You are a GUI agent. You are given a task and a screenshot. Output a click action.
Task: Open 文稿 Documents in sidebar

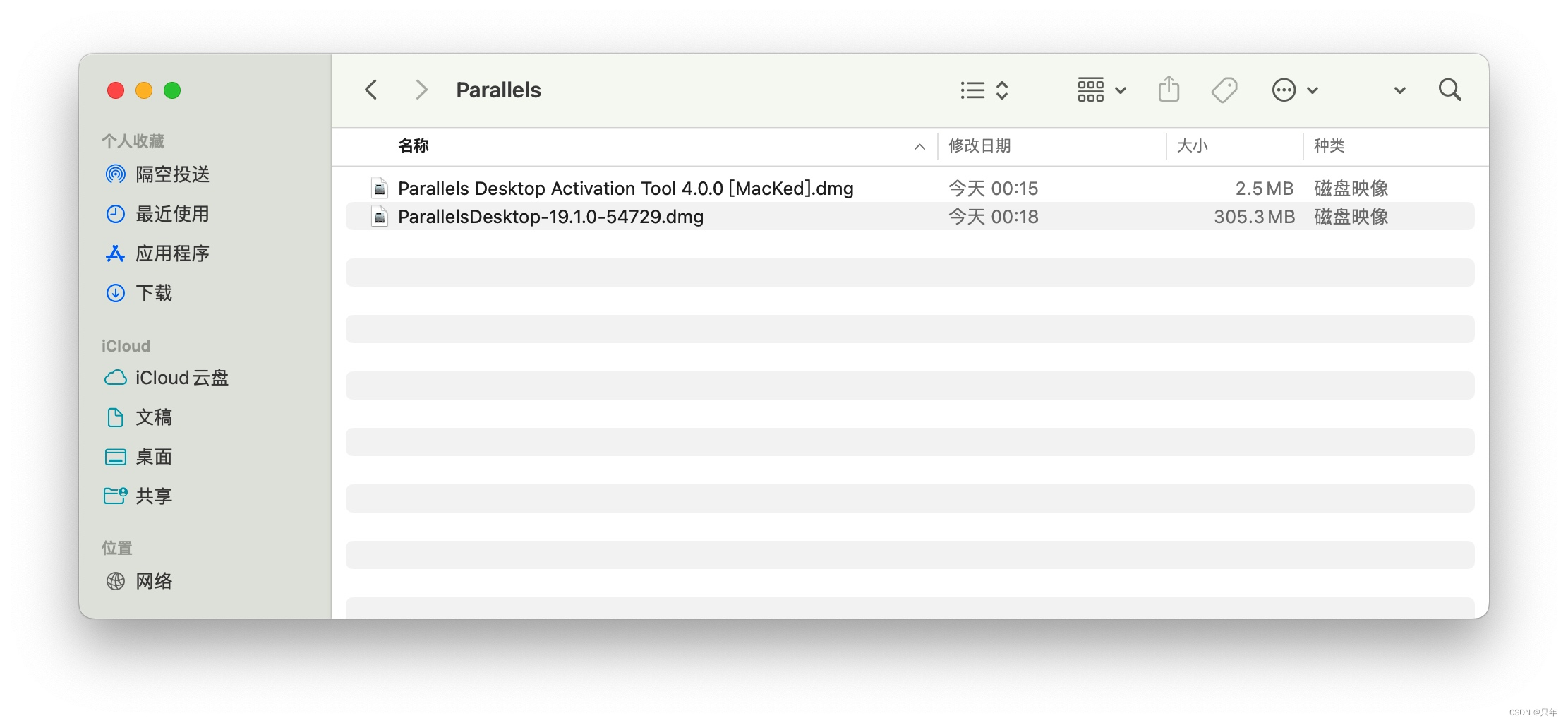click(x=140, y=417)
